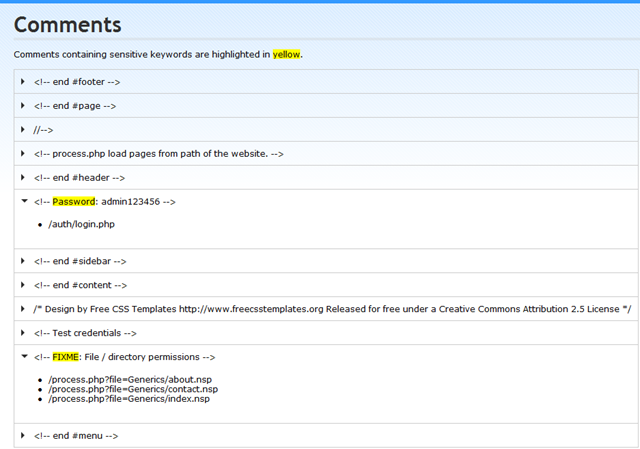Expand the 'Design by Free CSS Templates' row
The width and height of the screenshot is (640, 449).
pyautogui.click(x=23, y=309)
